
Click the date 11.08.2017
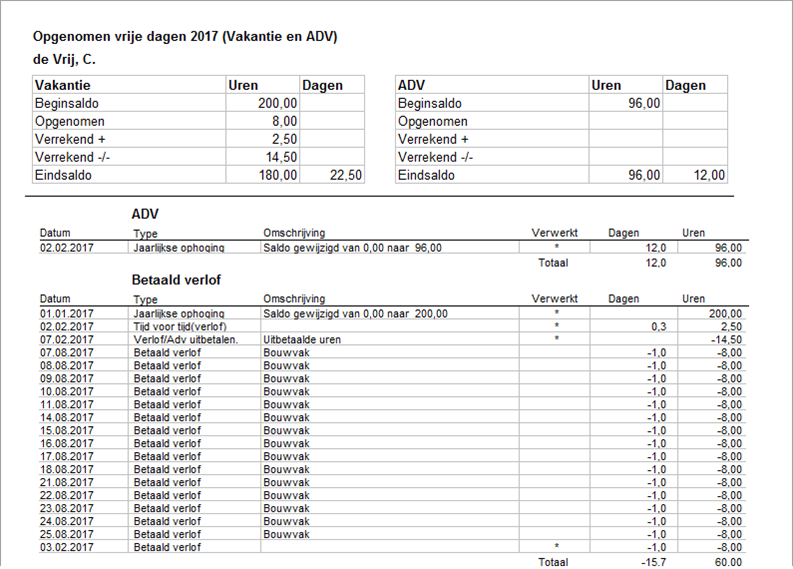[x=67, y=405]
